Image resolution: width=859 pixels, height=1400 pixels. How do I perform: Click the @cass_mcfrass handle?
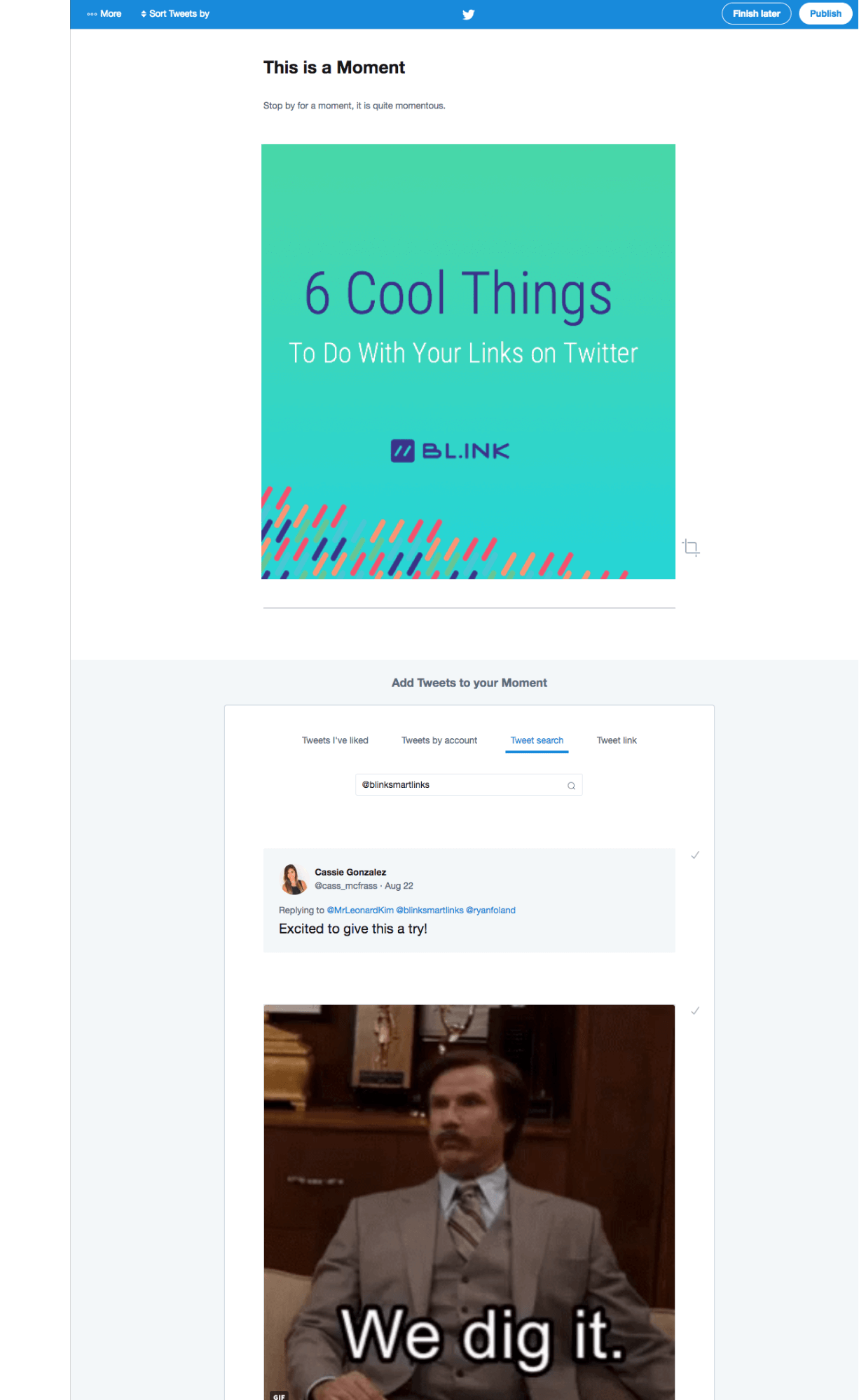coord(346,886)
